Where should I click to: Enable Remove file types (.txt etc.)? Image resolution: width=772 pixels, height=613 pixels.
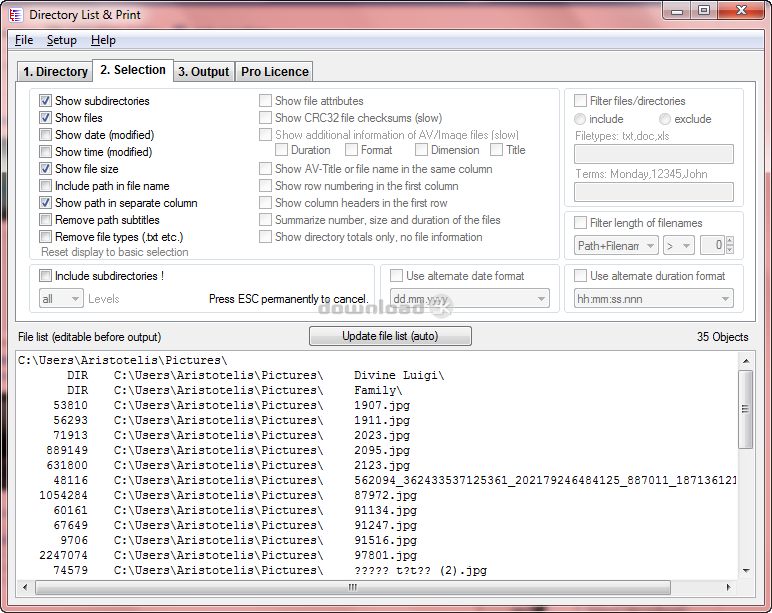[45, 237]
